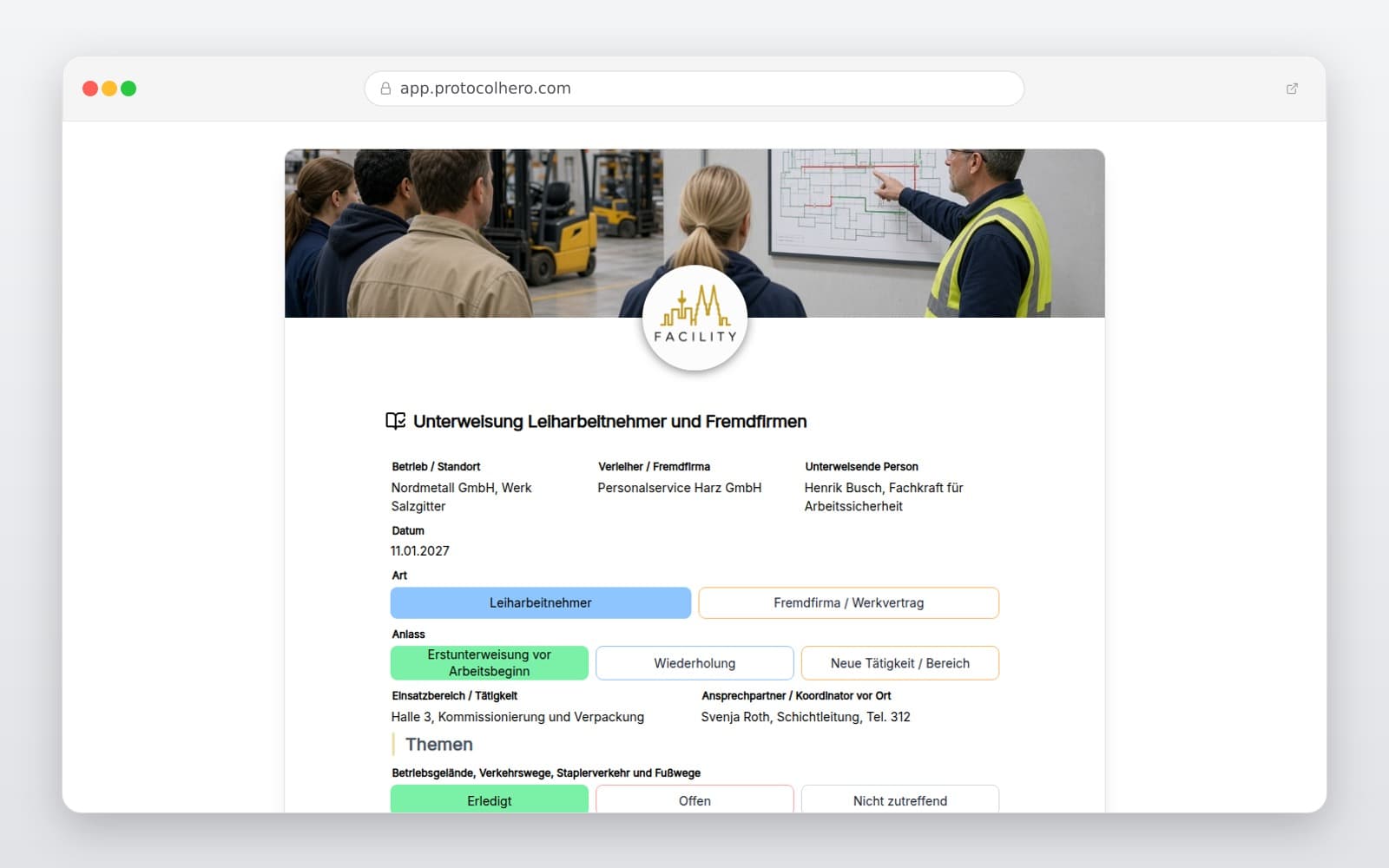Click the open-in-new-window icon

point(1292,89)
